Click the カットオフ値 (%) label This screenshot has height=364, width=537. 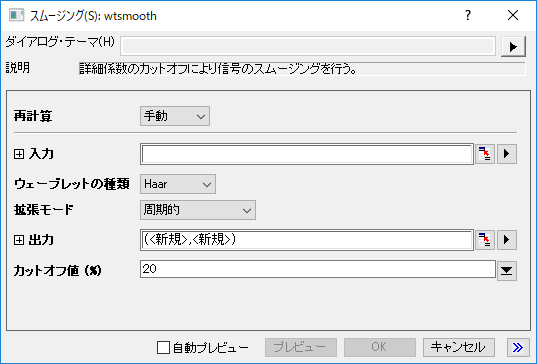point(58,271)
